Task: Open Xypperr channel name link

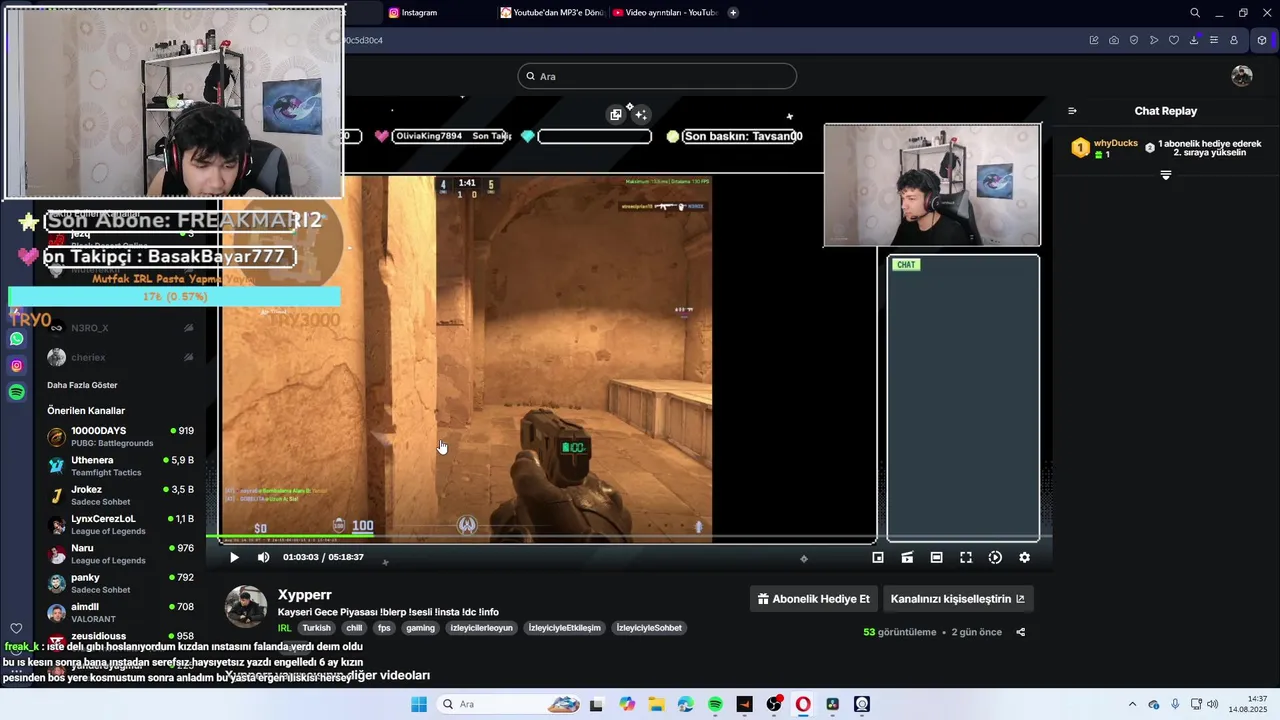Action: 304,595
